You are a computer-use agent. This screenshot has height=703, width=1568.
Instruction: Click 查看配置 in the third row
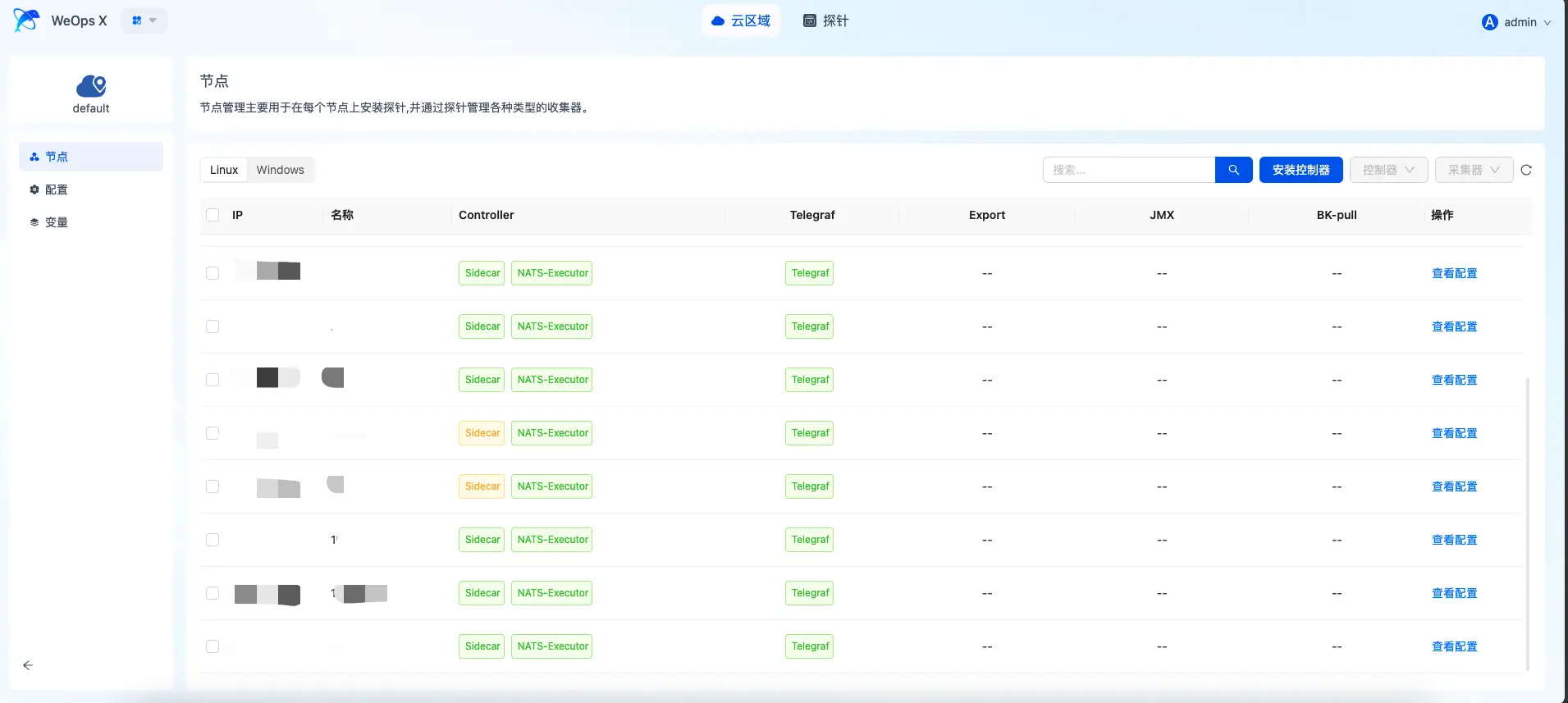click(1454, 380)
